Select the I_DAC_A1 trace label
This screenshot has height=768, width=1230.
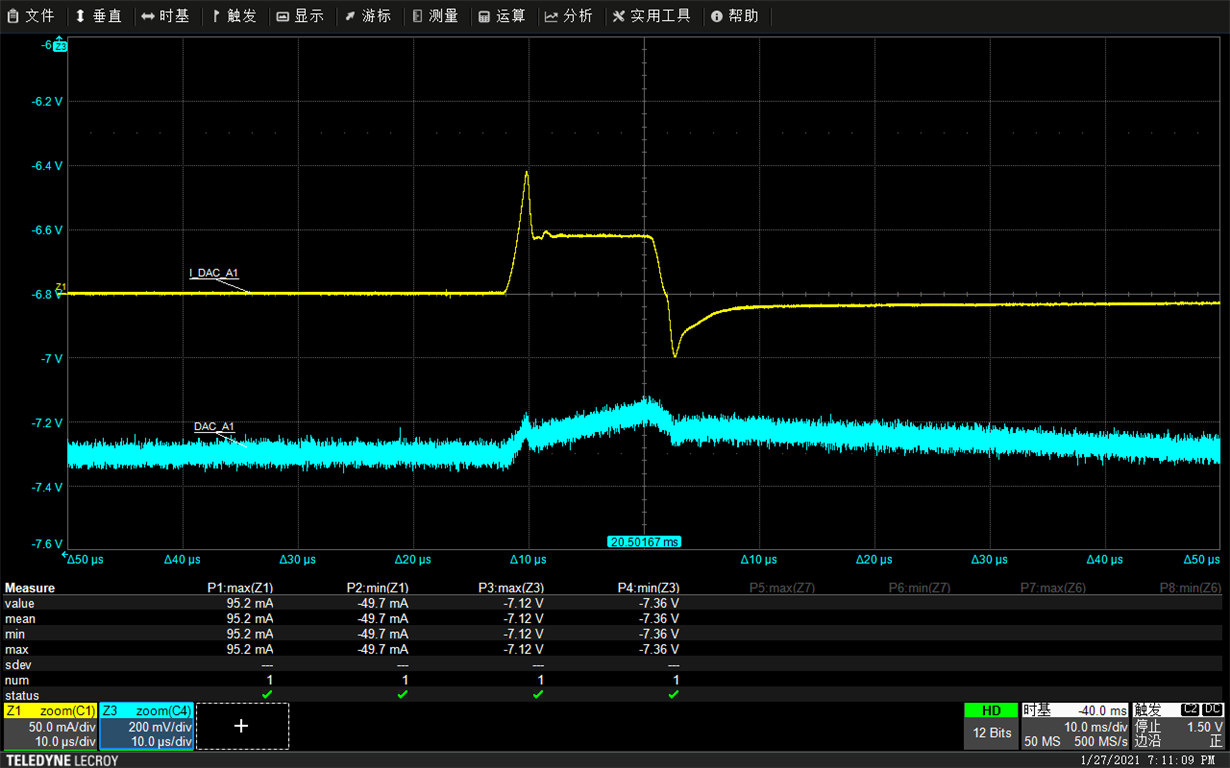click(x=214, y=273)
